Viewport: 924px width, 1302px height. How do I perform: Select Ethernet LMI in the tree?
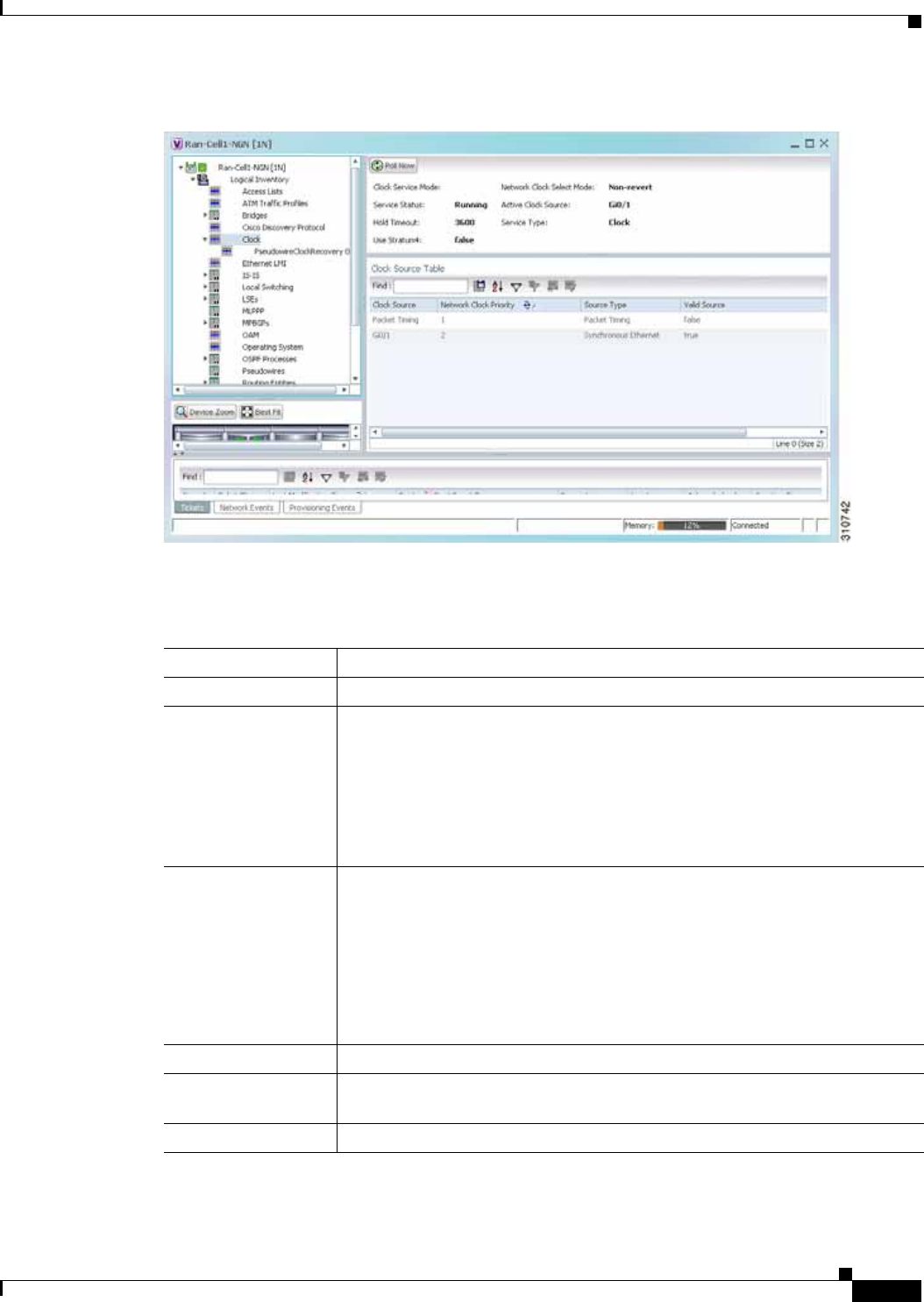264,263
